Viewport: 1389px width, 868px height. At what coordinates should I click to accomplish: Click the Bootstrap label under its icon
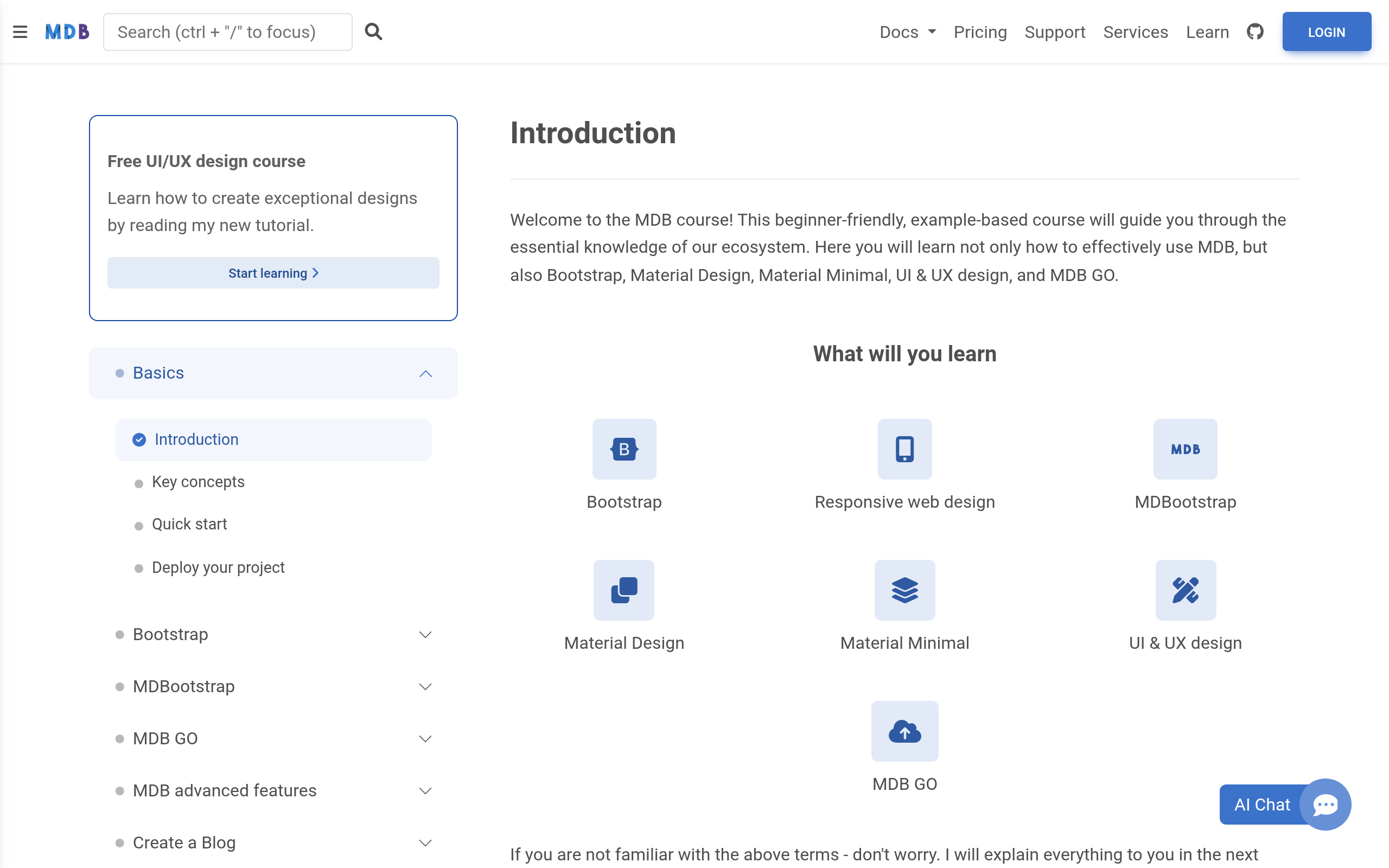point(624,502)
